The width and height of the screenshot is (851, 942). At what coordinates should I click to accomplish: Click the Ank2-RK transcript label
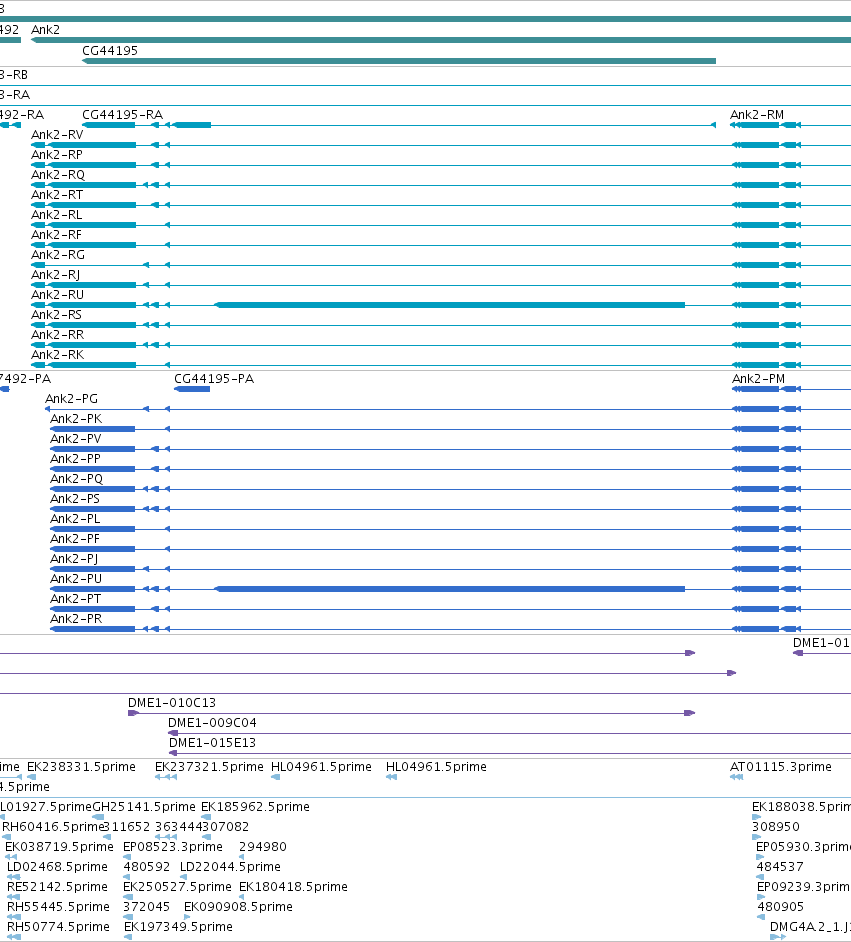pyautogui.click(x=58, y=354)
